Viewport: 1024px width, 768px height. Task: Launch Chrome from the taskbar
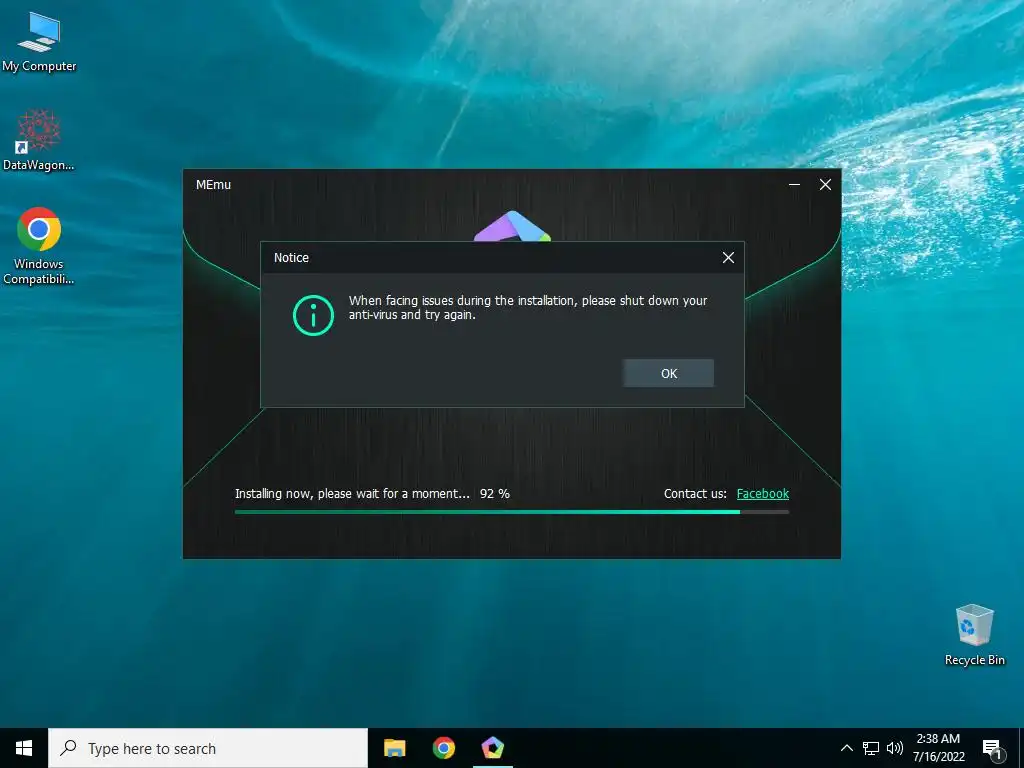(x=443, y=748)
